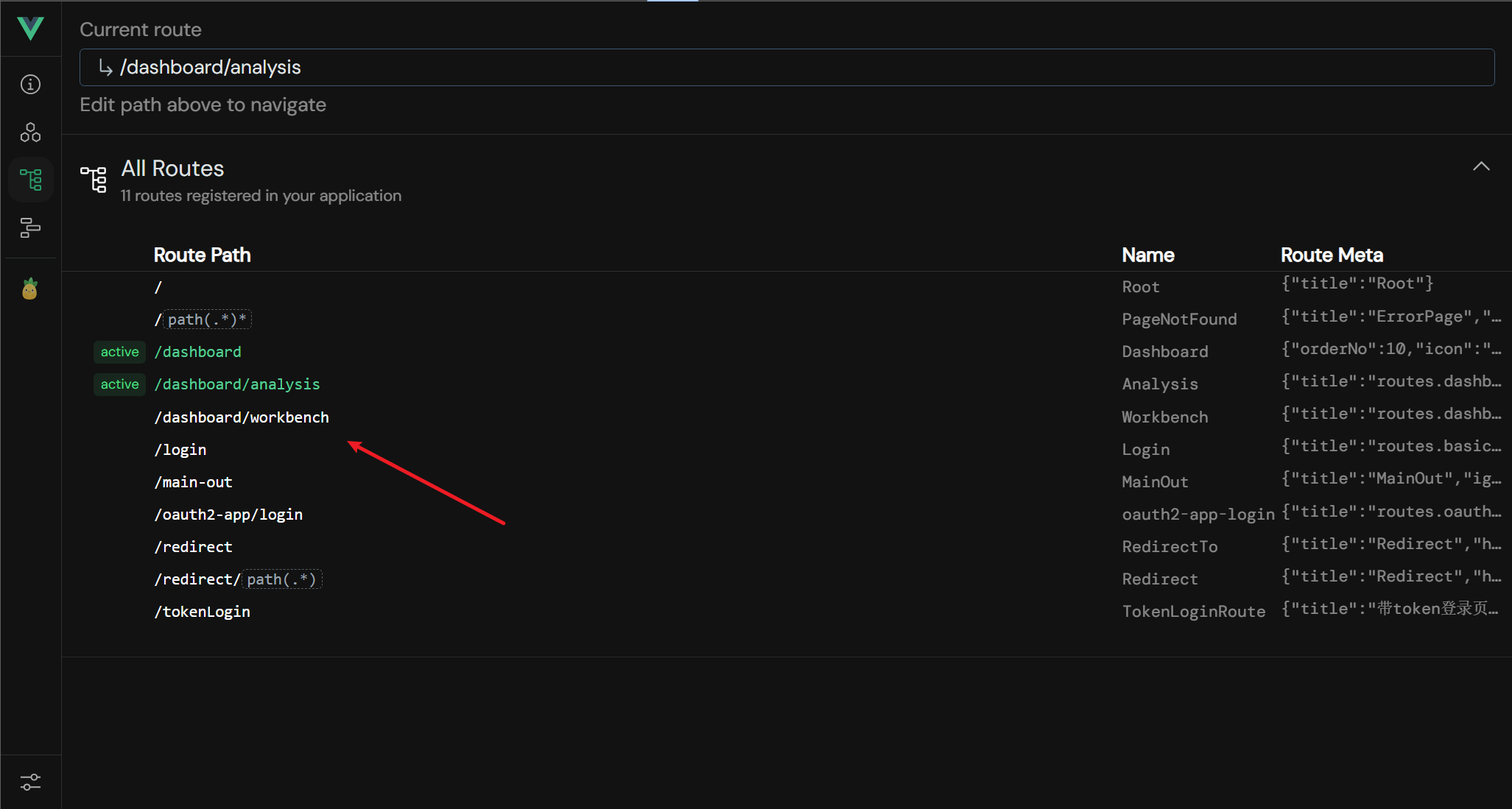
Task: Open the Components tree icon
Action: click(x=30, y=133)
